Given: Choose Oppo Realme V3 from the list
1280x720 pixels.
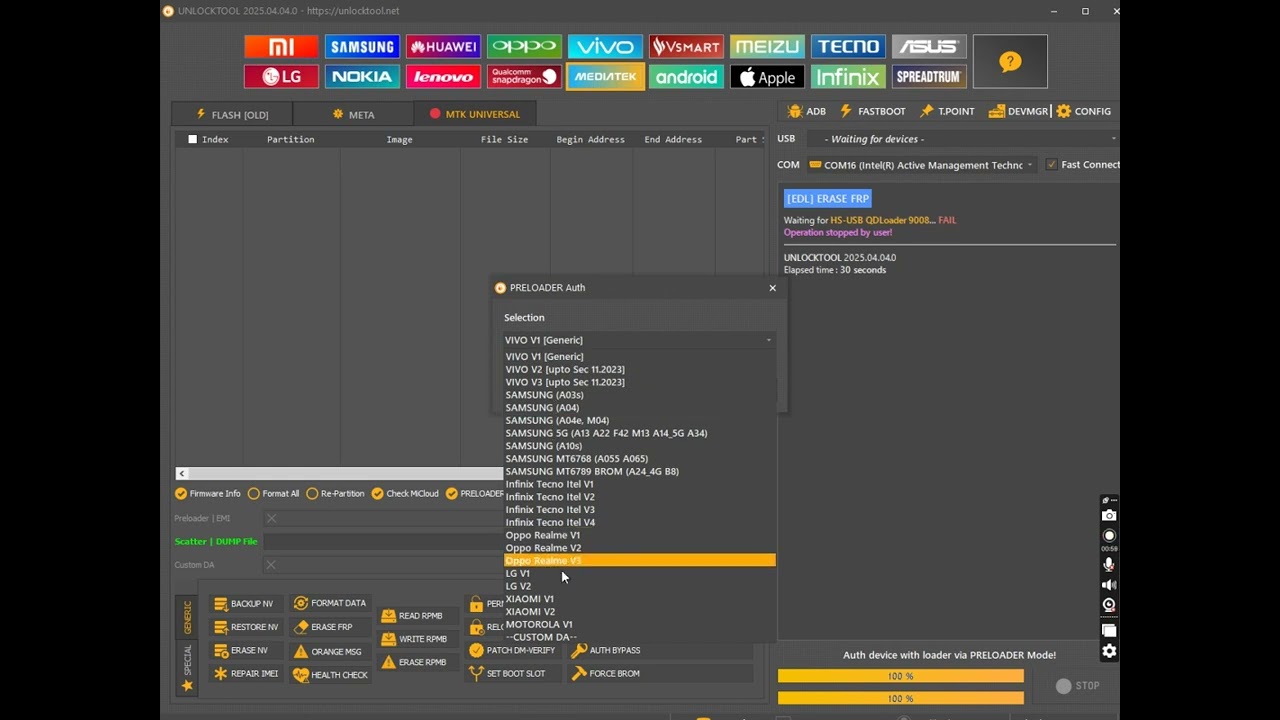Looking at the screenshot, I should click(x=640, y=561).
